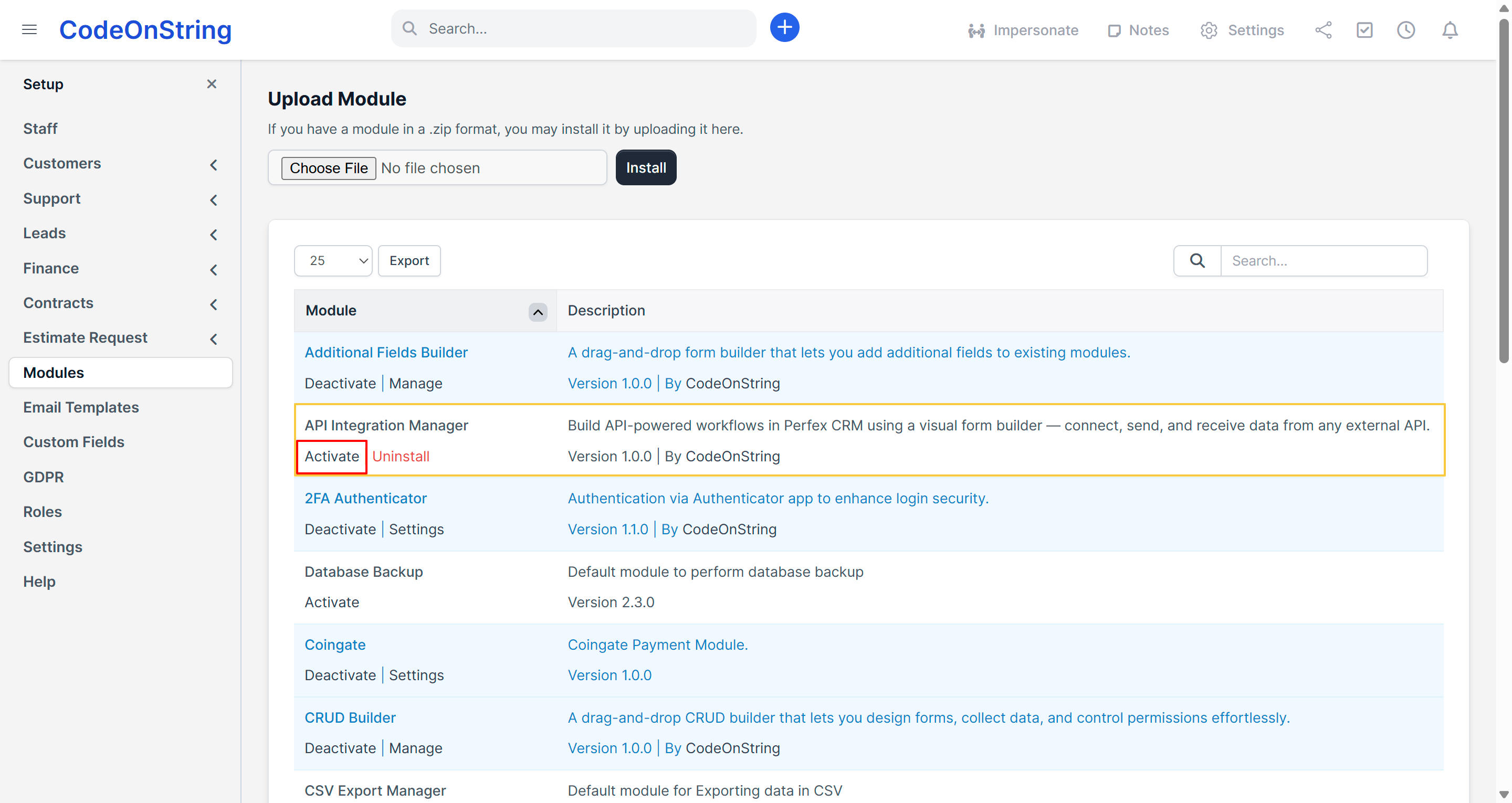Click the table search magnifier icon

[1198, 261]
